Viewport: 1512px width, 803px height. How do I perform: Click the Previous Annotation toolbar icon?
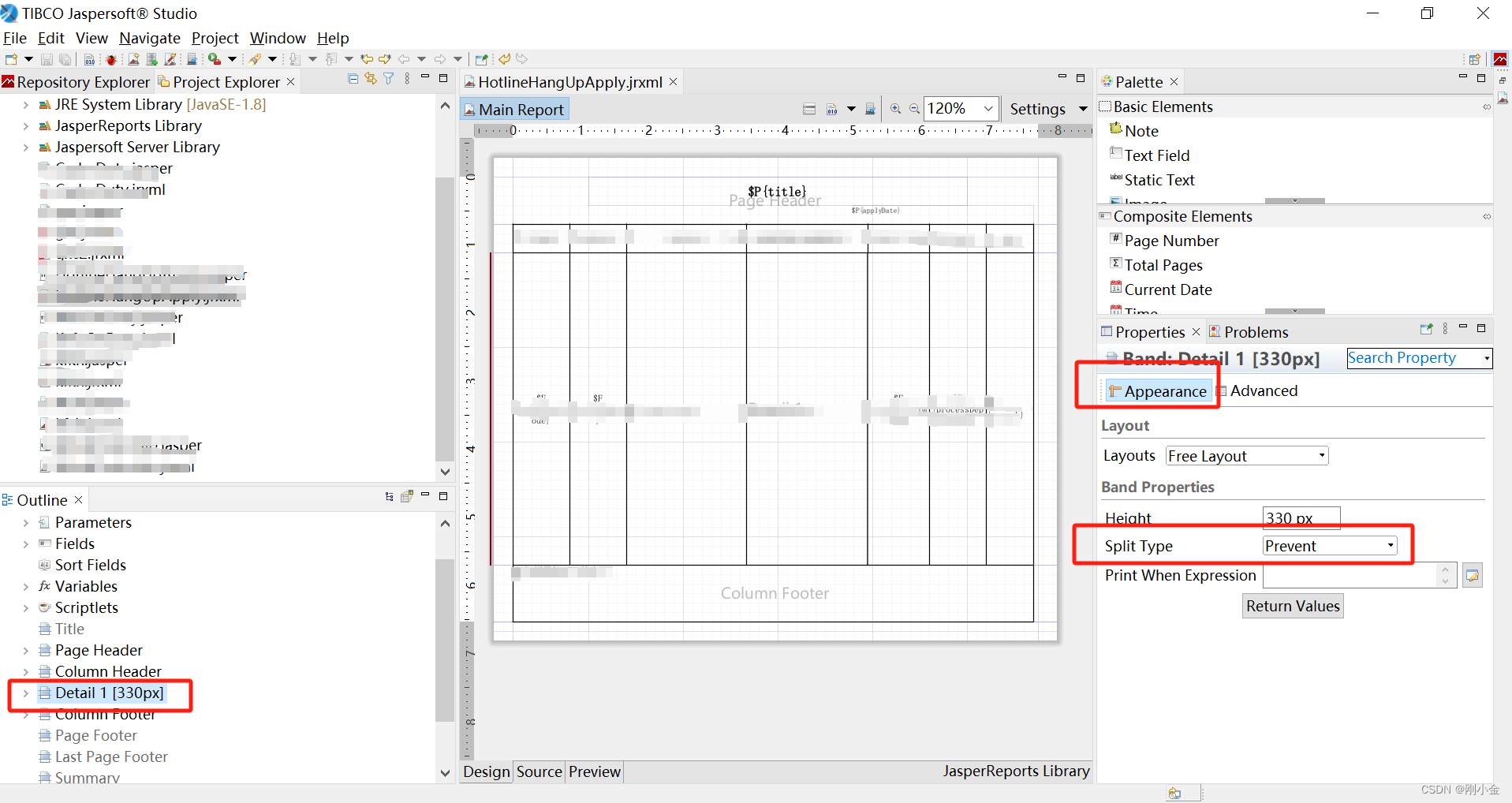point(331,59)
